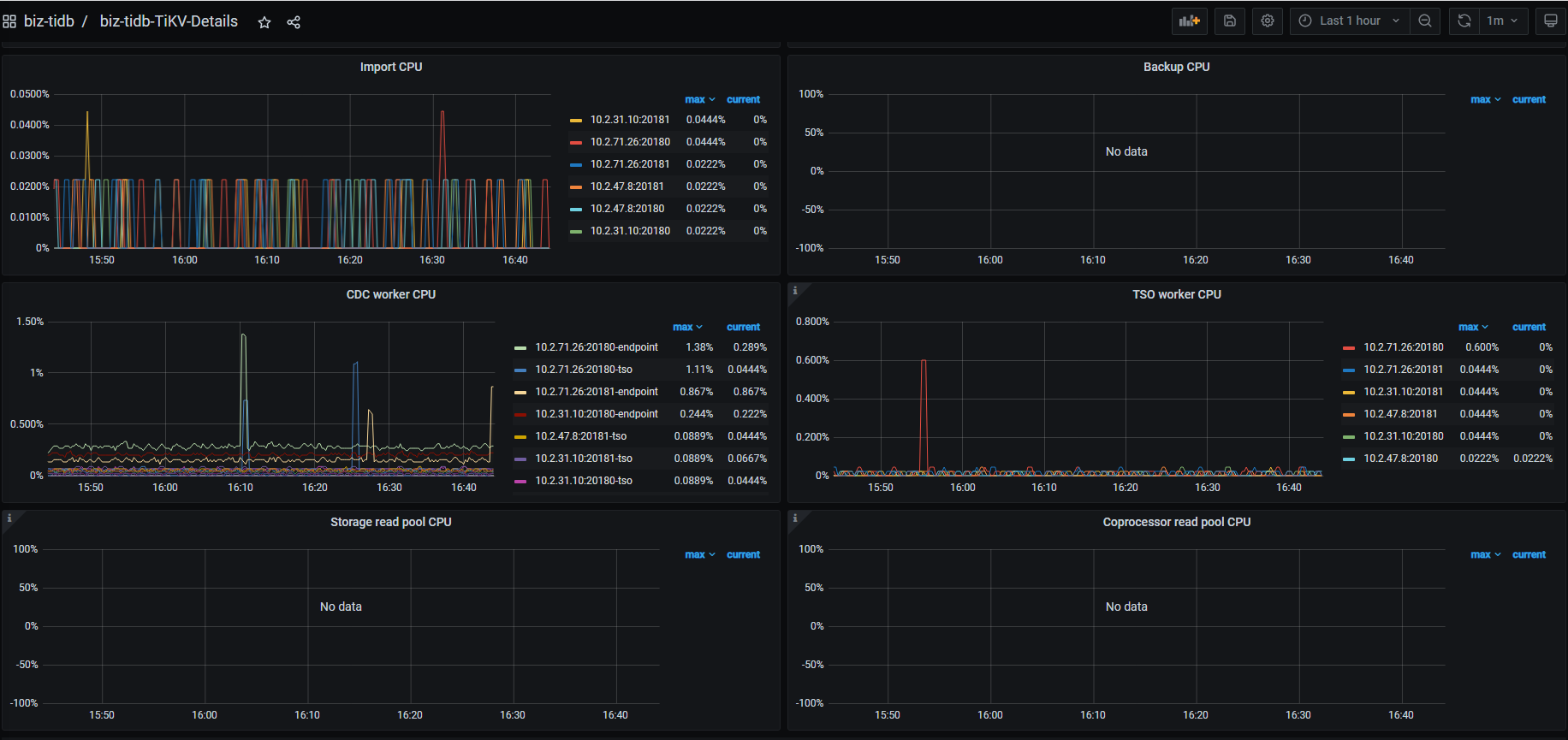Click the share dashboard icon

tap(294, 22)
